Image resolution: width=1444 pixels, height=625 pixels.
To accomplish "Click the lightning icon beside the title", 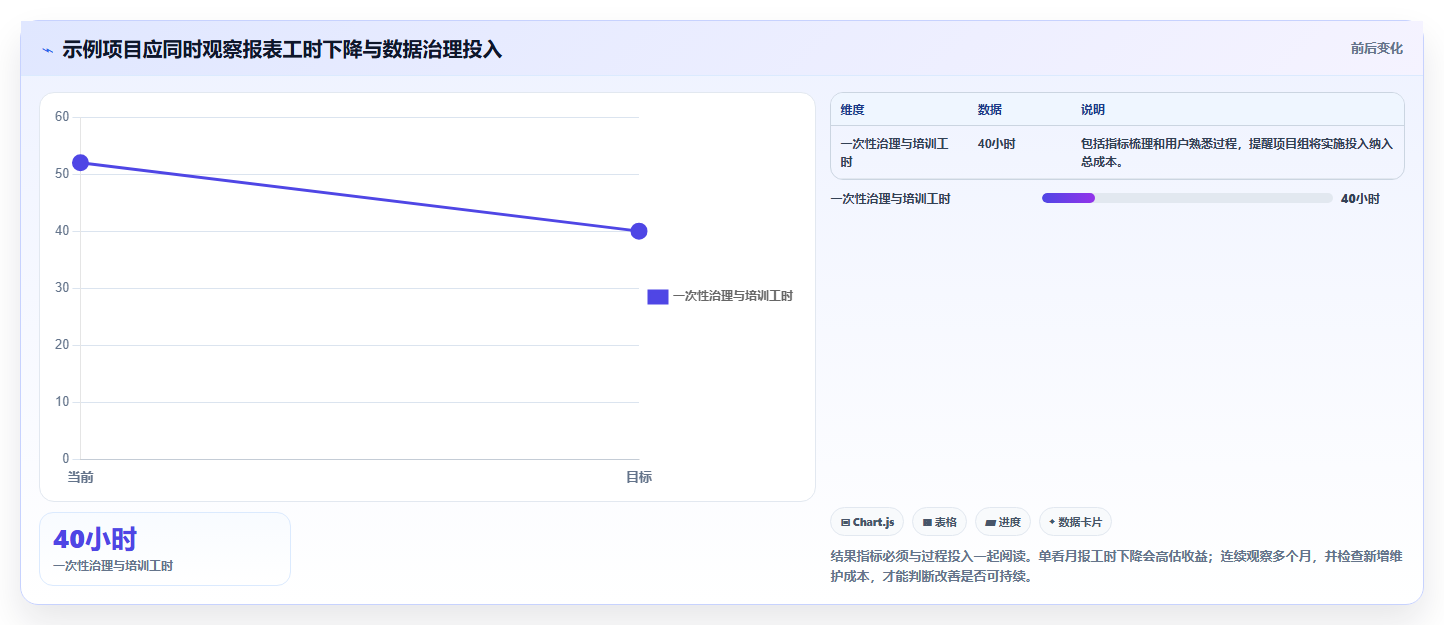I will click(x=47, y=50).
